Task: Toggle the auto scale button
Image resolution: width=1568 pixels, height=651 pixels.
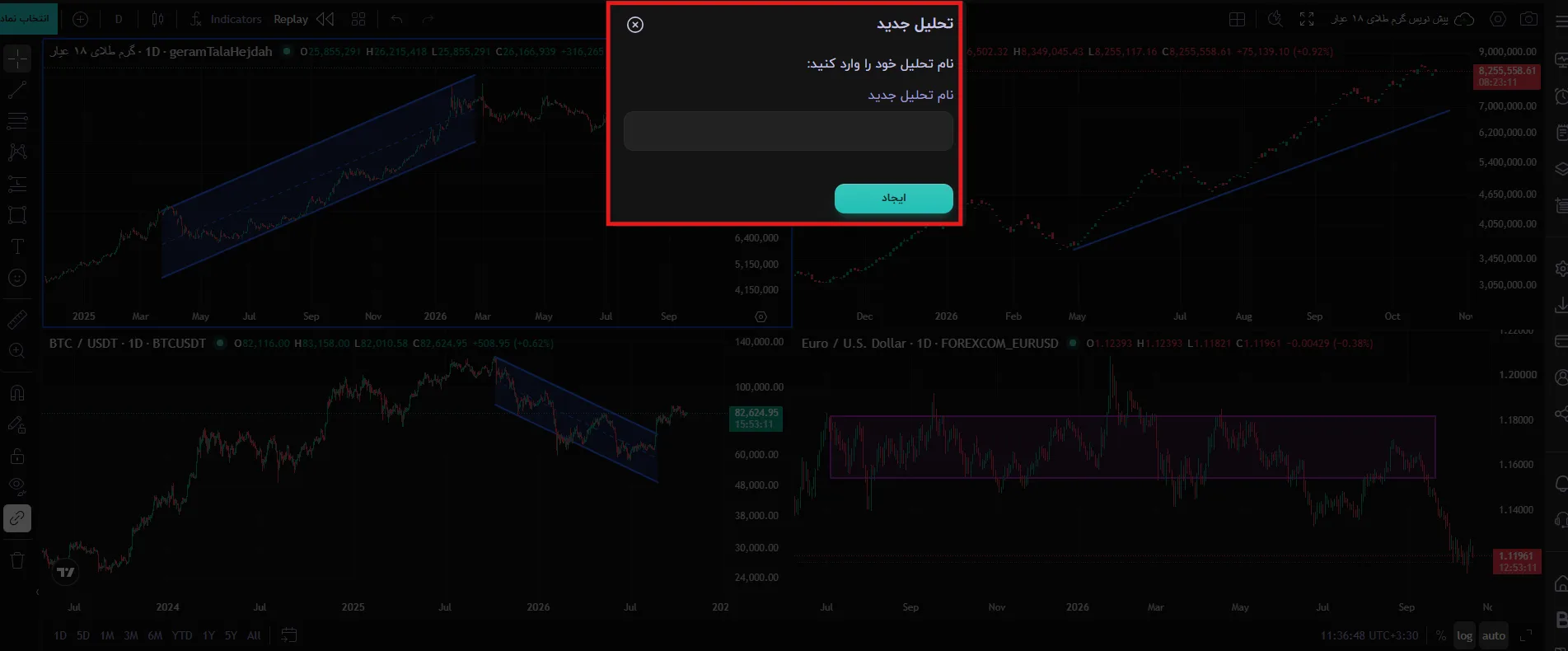Action: click(x=1494, y=635)
